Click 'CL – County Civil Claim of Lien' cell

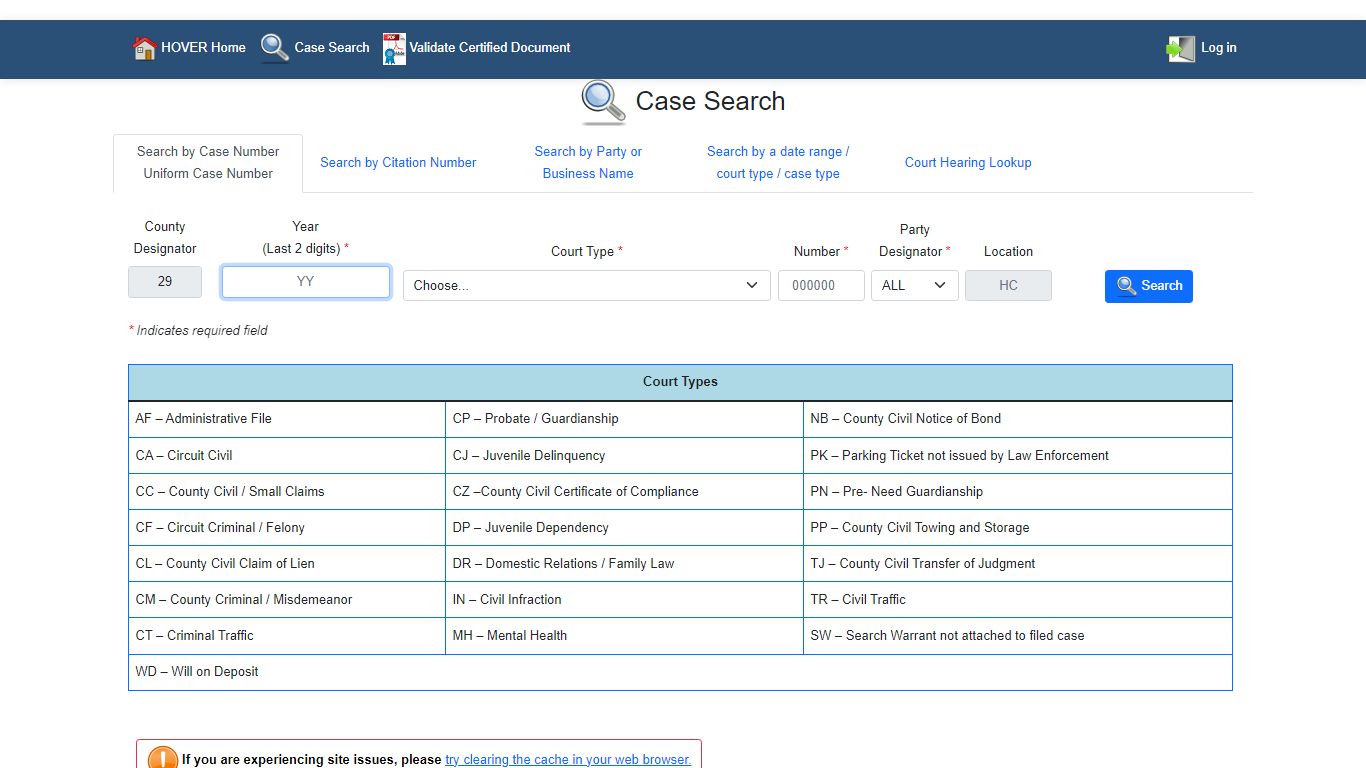[287, 563]
